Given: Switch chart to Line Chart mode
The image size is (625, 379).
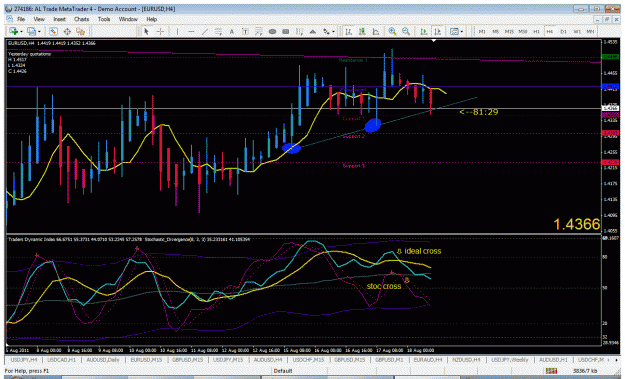Looking at the screenshot, I should [375, 31].
